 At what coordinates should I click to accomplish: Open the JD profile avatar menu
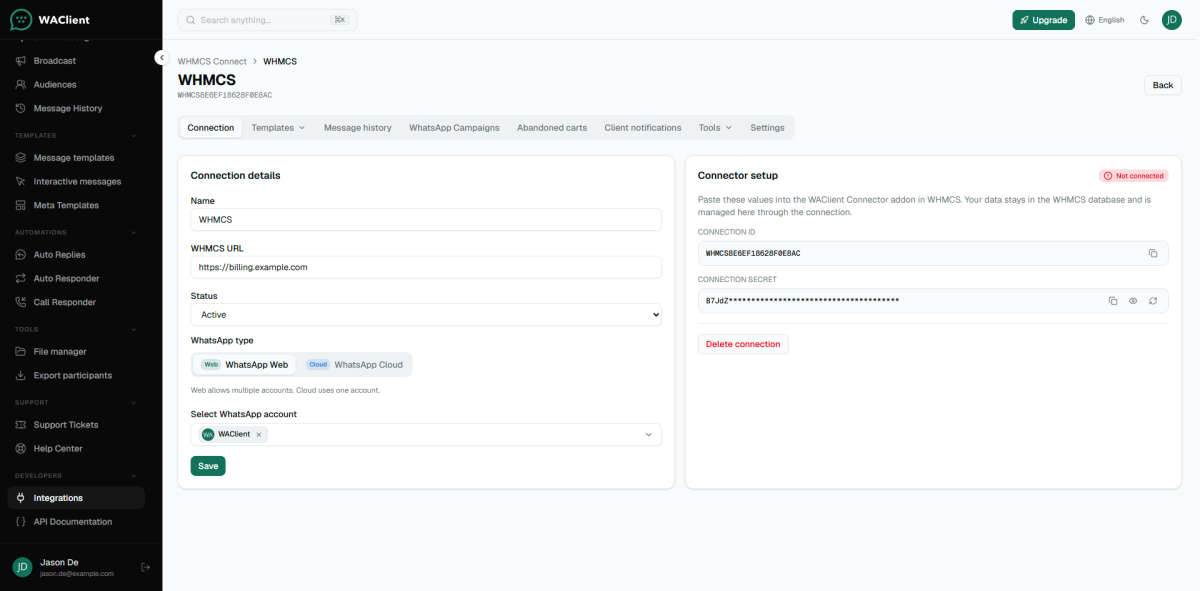click(x=1171, y=20)
